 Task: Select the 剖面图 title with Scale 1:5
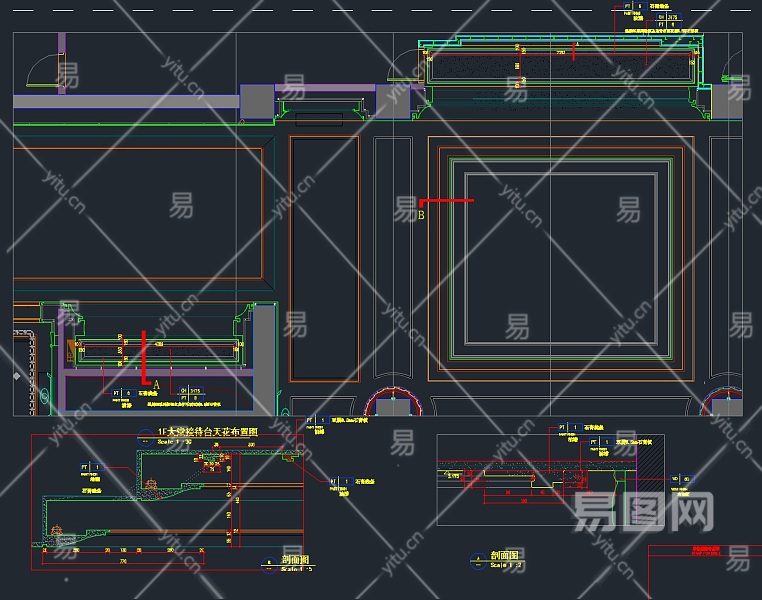[295, 560]
